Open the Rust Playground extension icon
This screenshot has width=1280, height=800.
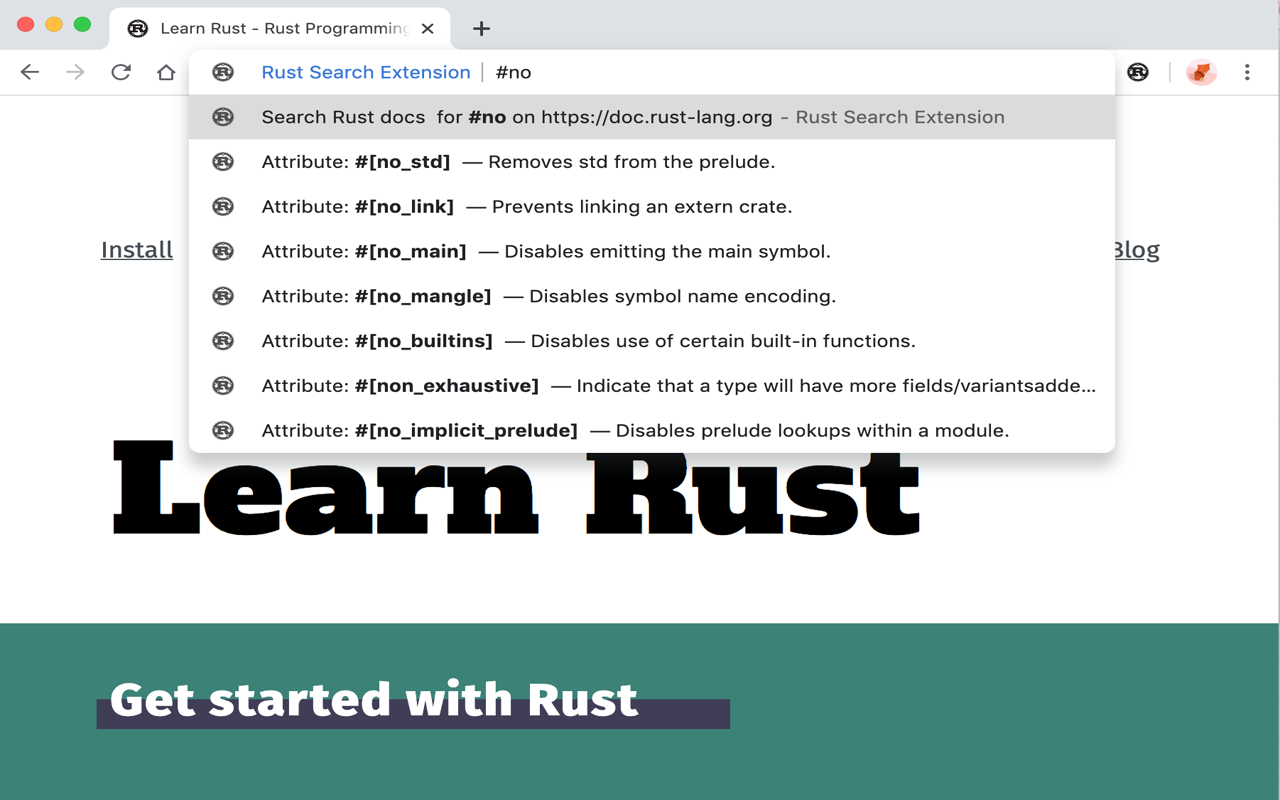[x=1200, y=72]
